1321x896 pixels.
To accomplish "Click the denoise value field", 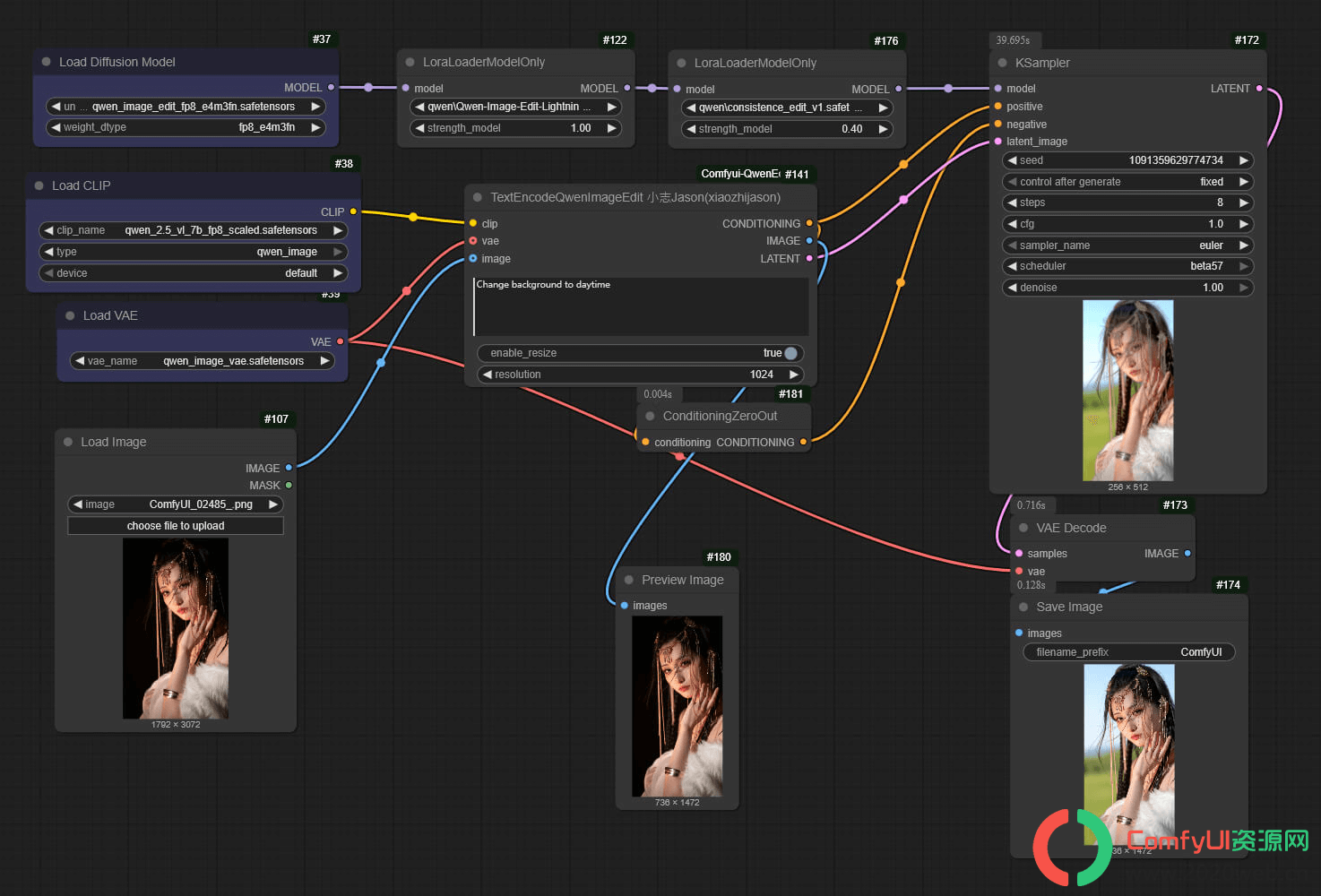I will [x=1127, y=288].
